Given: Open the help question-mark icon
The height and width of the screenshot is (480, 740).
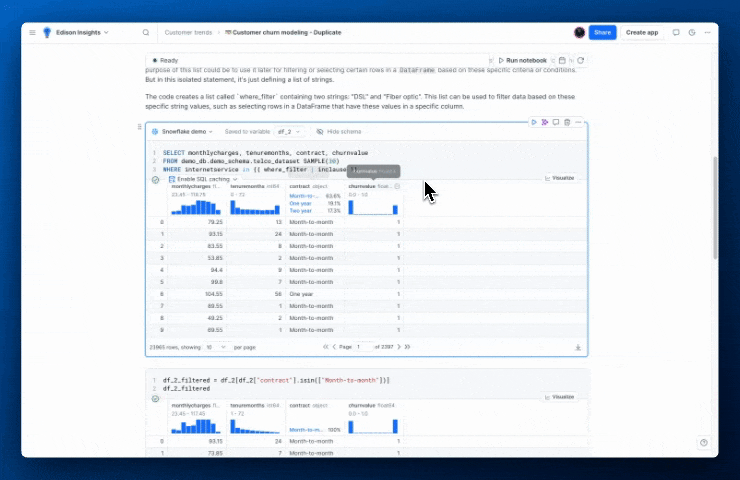Looking at the screenshot, I should click(x=704, y=443).
